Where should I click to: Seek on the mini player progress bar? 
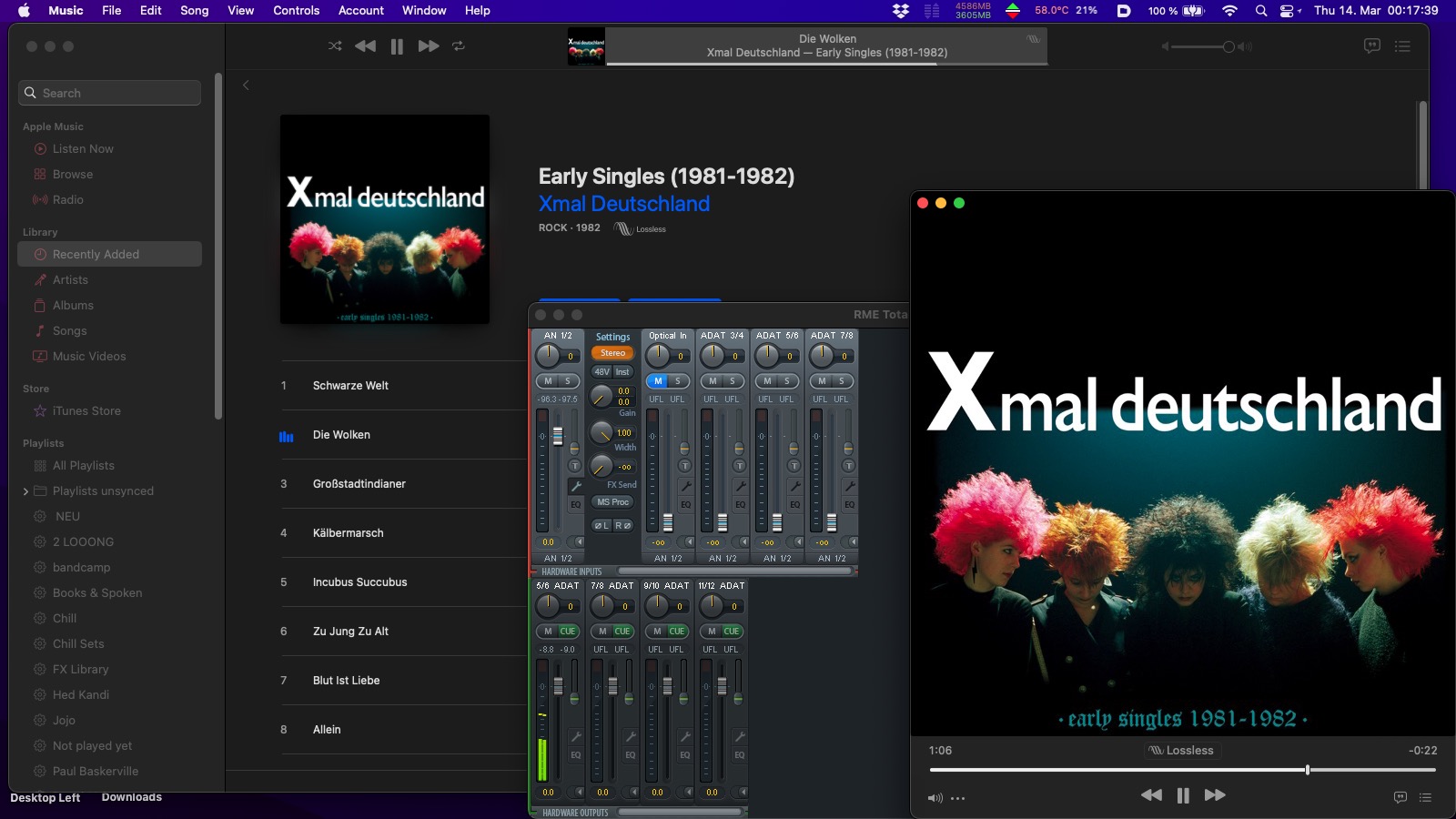(x=1182, y=770)
